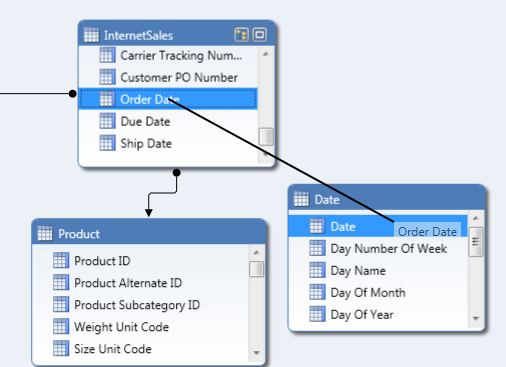
Task: Select the Weight Unit Code column
Action: pos(140,327)
